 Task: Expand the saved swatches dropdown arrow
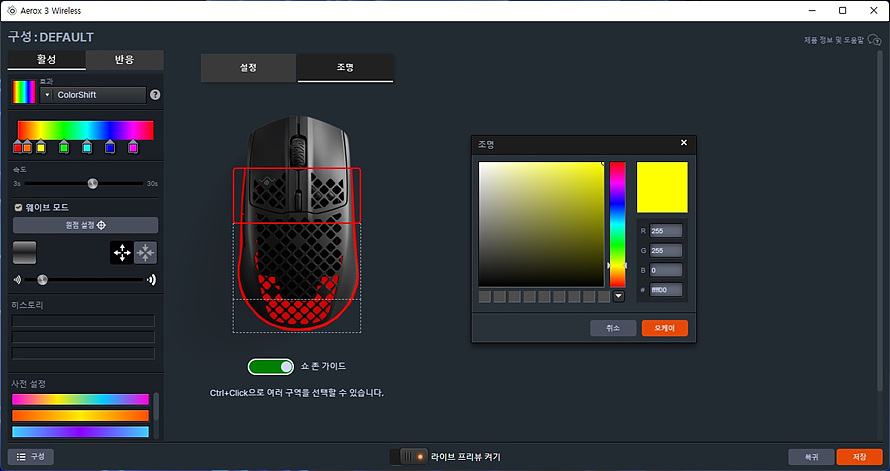pos(619,296)
